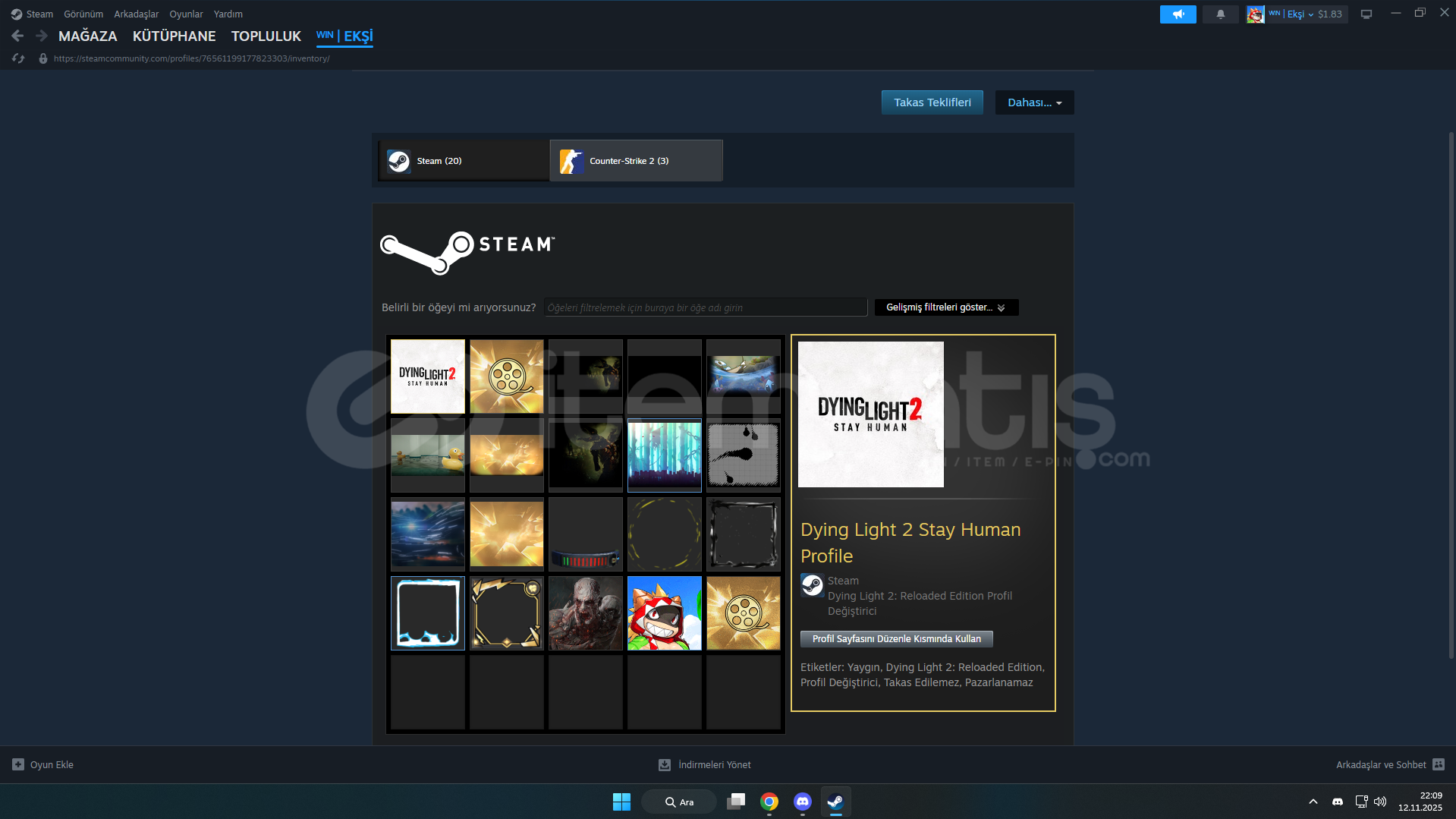Open the Yardım menu

point(228,14)
